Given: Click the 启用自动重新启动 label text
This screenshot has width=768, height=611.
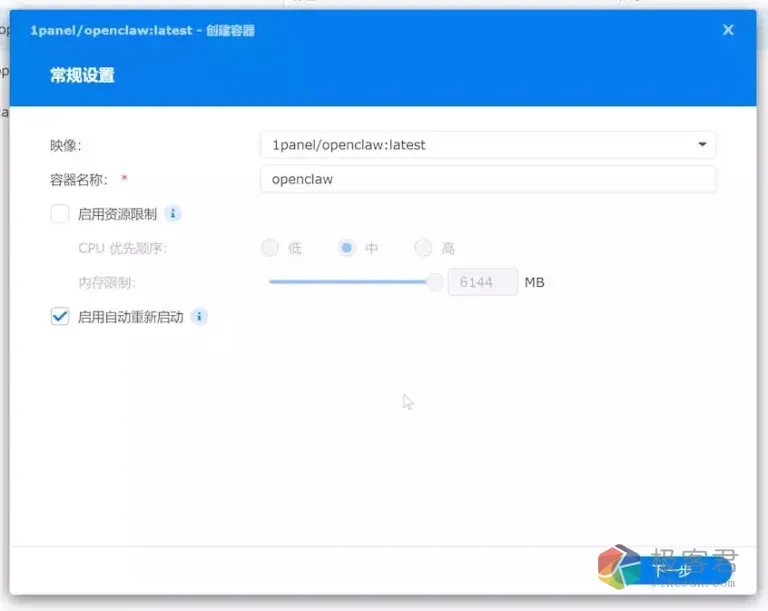Looking at the screenshot, I should pos(130,317).
